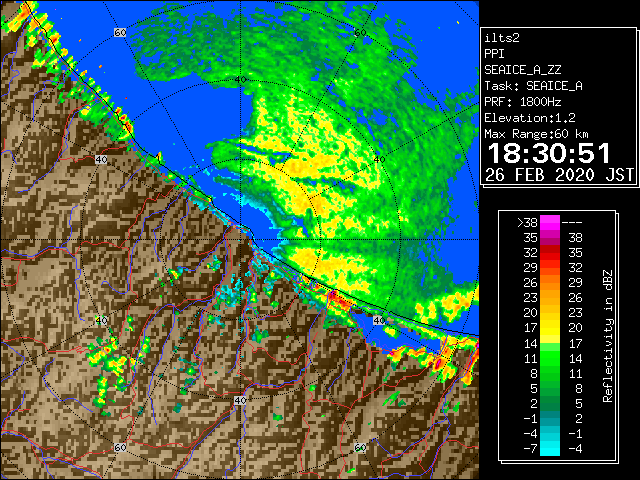Click the 'ilts2' radar site label
The height and width of the screenshot is (480, 640).
[x=502, y=38]
